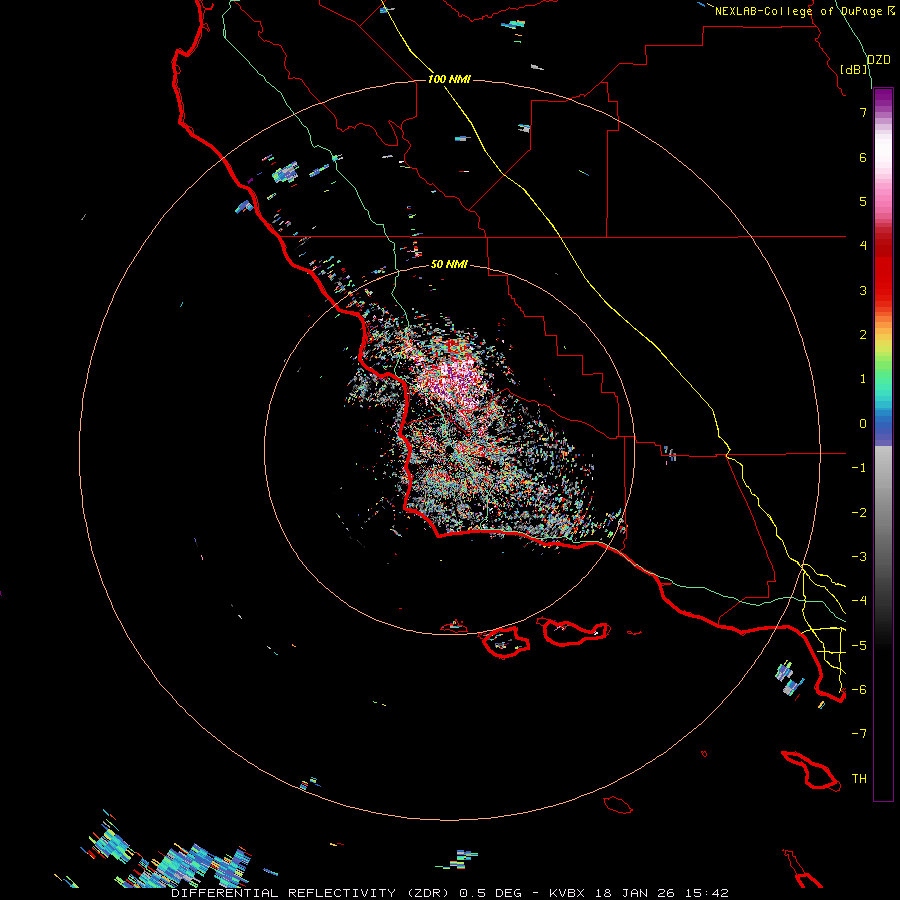Click the 100 NMI range ring label
900x900 pixels.
(449, 79)
